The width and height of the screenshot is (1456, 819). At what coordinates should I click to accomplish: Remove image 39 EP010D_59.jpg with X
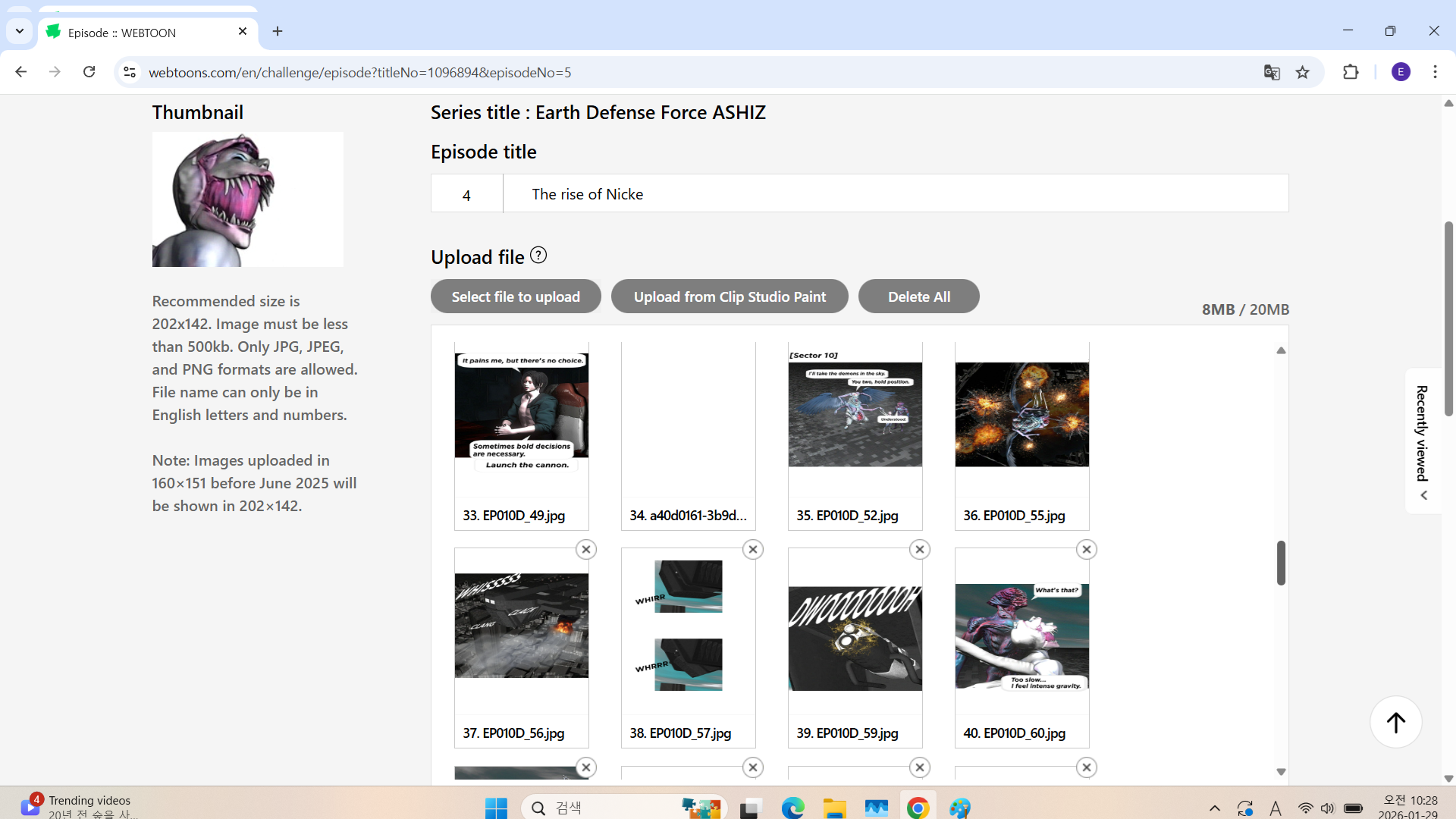pos(920,550)
